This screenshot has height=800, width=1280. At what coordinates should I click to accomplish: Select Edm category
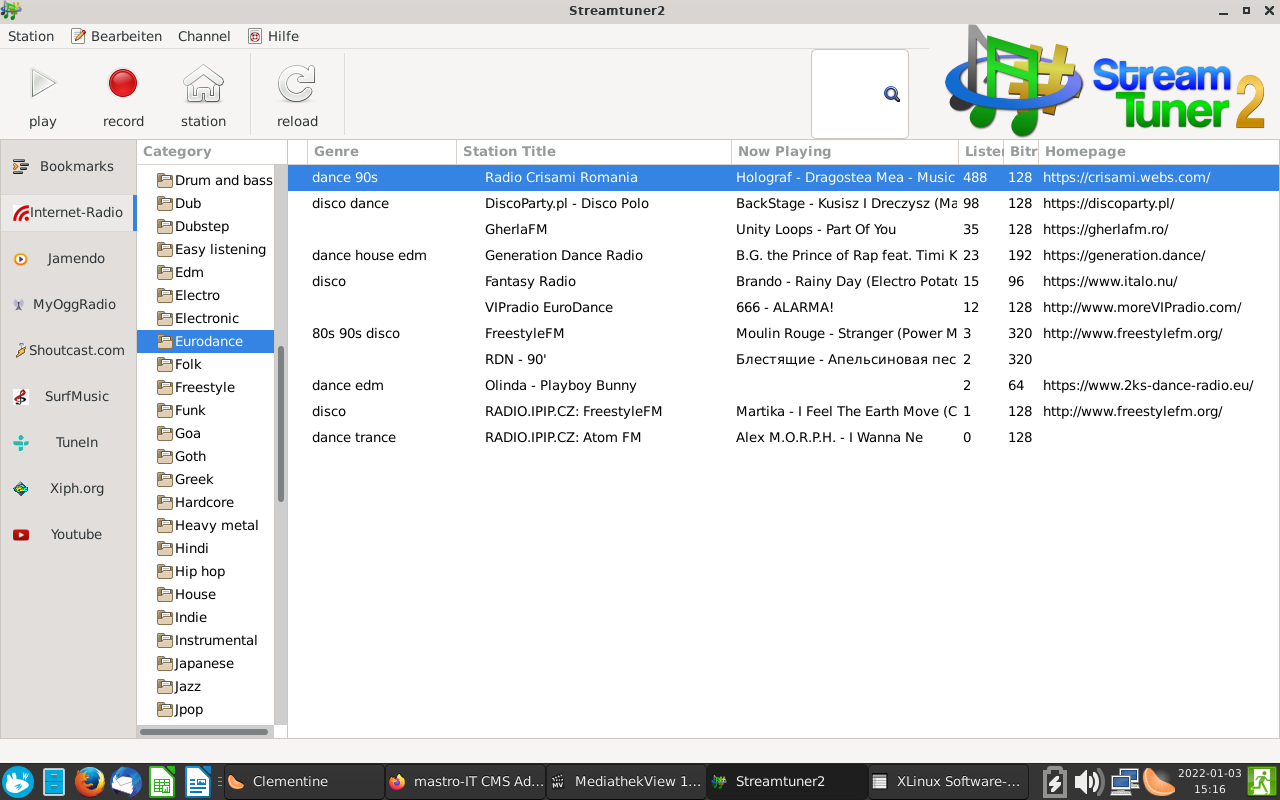point(180,273)
